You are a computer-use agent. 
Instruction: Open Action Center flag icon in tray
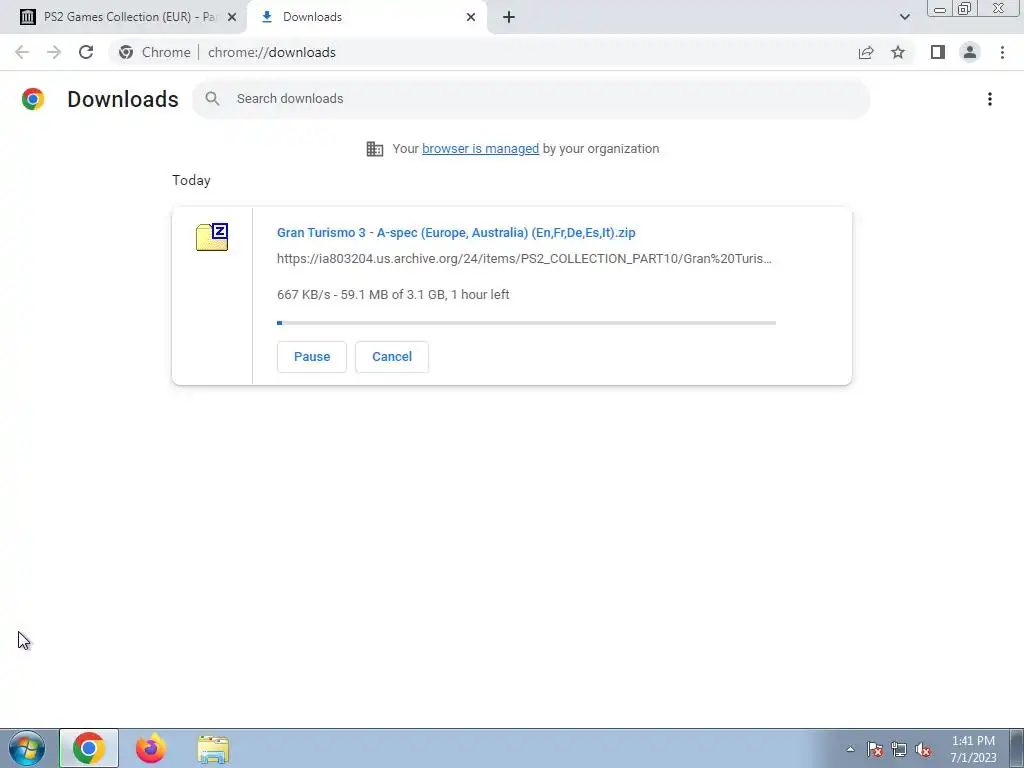coord(875,749)
